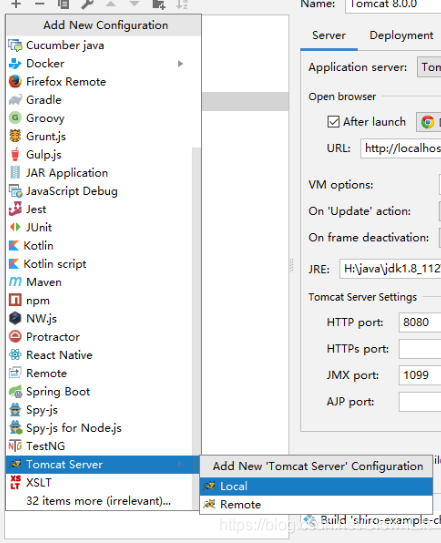Create new folder via the folder icon
441x543 pixels.
tap(158, 4)
